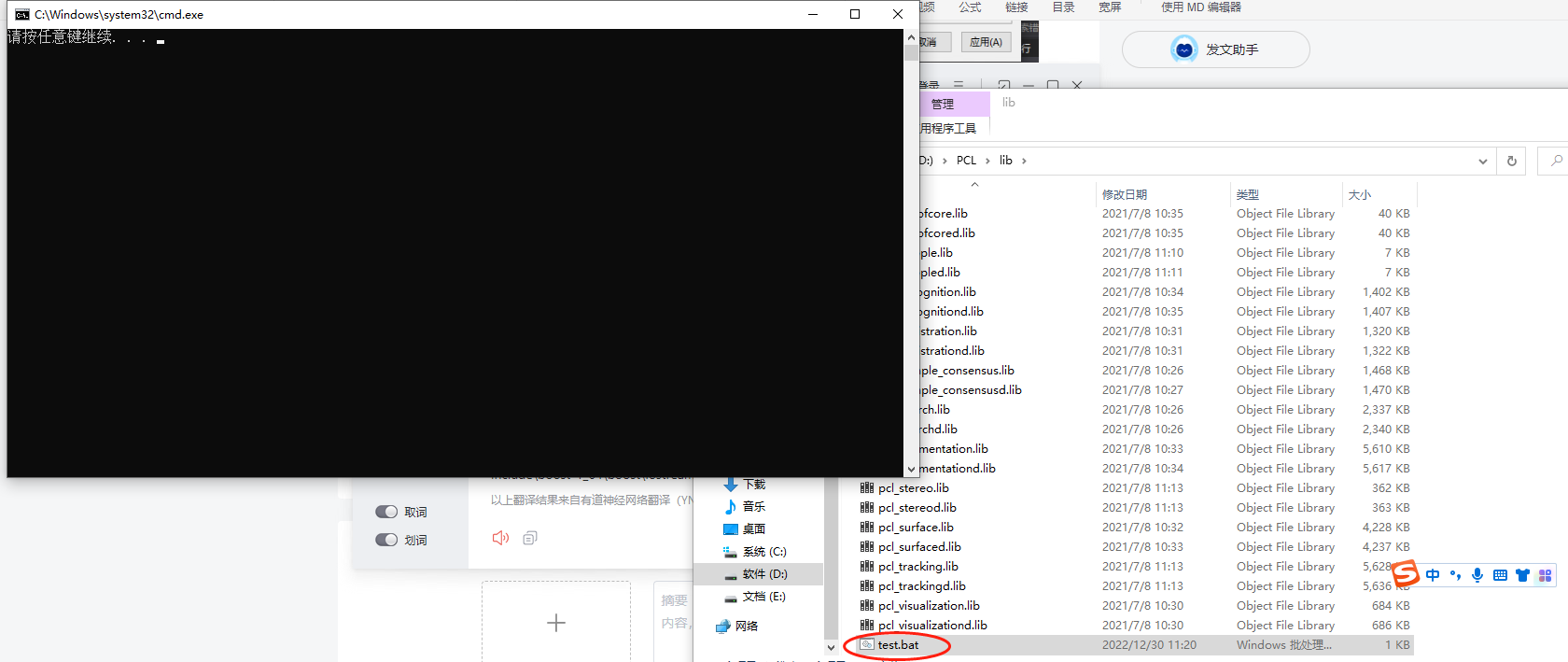Click the 应用(A) apply button
The image size is (1568, 662).
click(986, 42)
